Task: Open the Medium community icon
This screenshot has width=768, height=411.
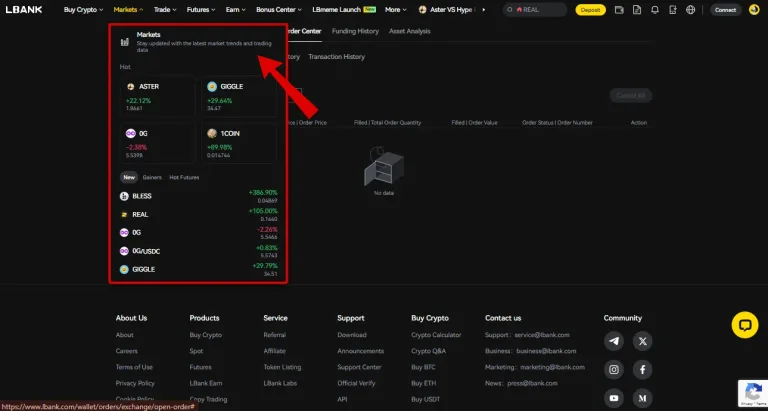Action: coord(643,398)
